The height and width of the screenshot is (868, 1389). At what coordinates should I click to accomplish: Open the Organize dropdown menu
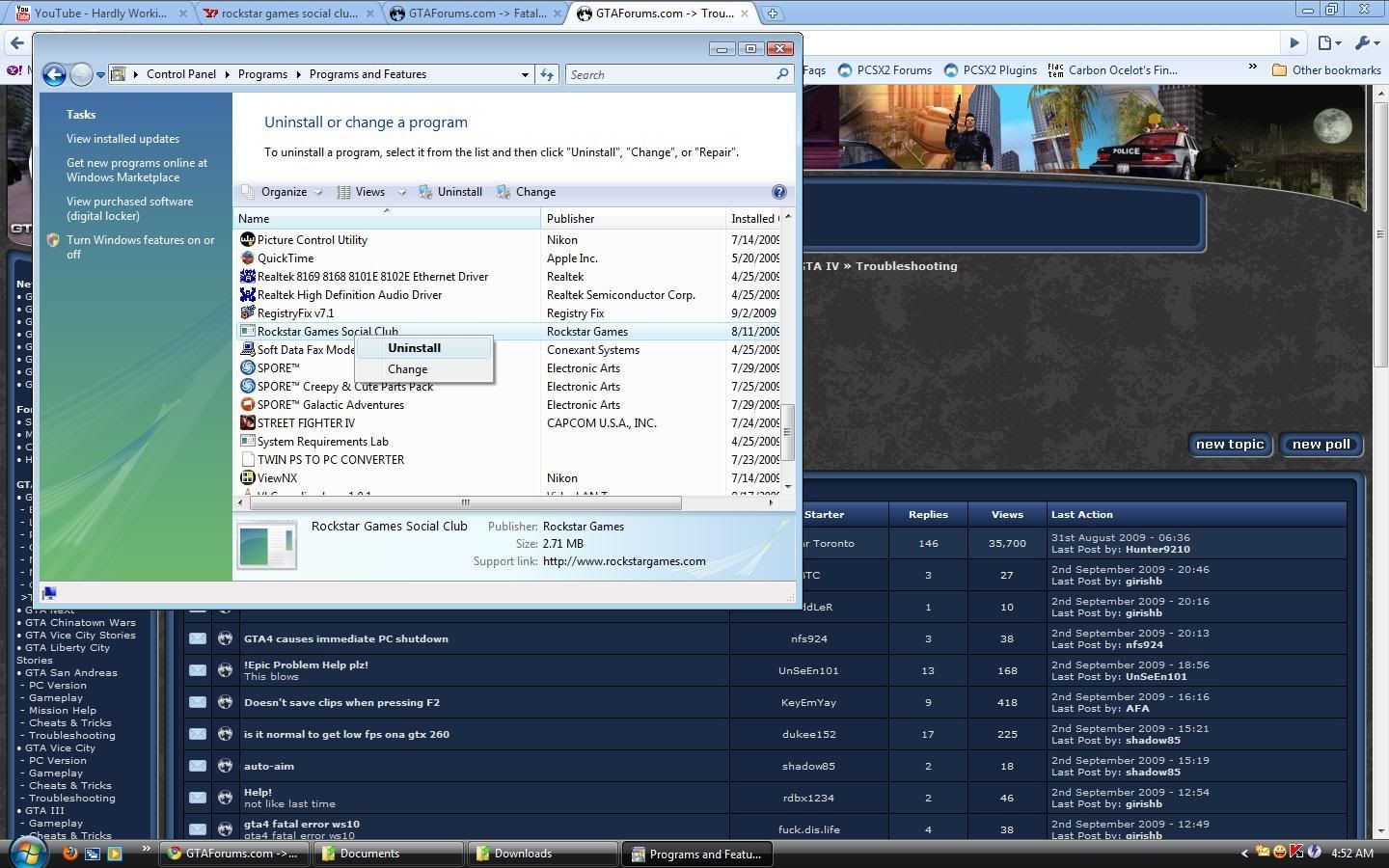[x=284, y=192]
